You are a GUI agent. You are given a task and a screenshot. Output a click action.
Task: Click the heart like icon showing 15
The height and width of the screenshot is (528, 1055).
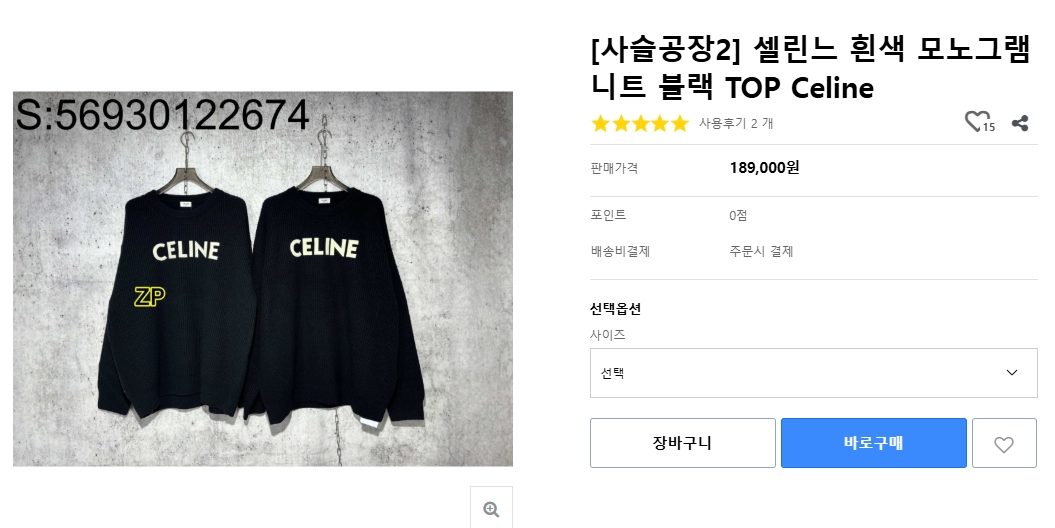(976, 122)
